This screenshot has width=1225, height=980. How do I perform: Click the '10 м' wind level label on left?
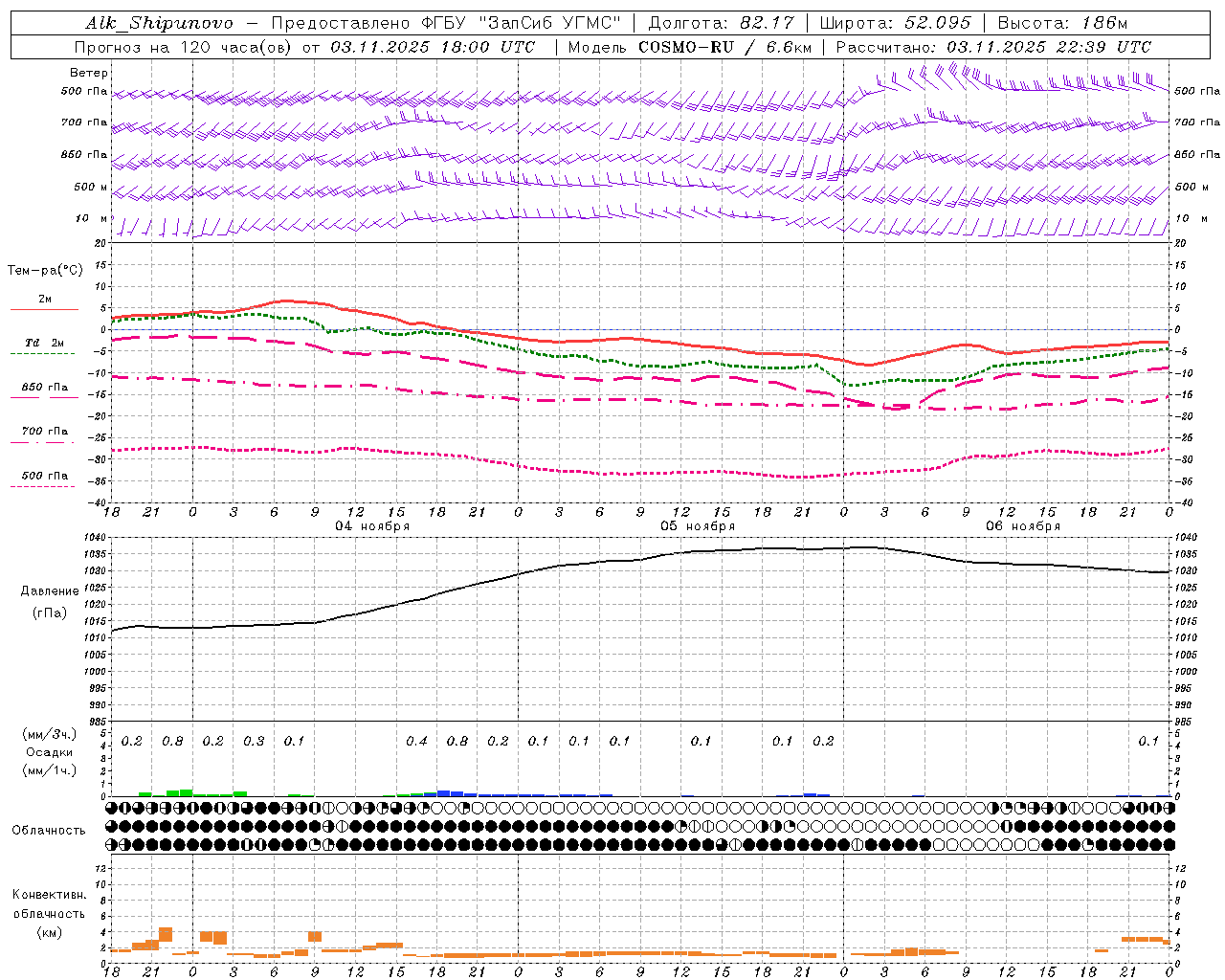click(x=92, y=218)
